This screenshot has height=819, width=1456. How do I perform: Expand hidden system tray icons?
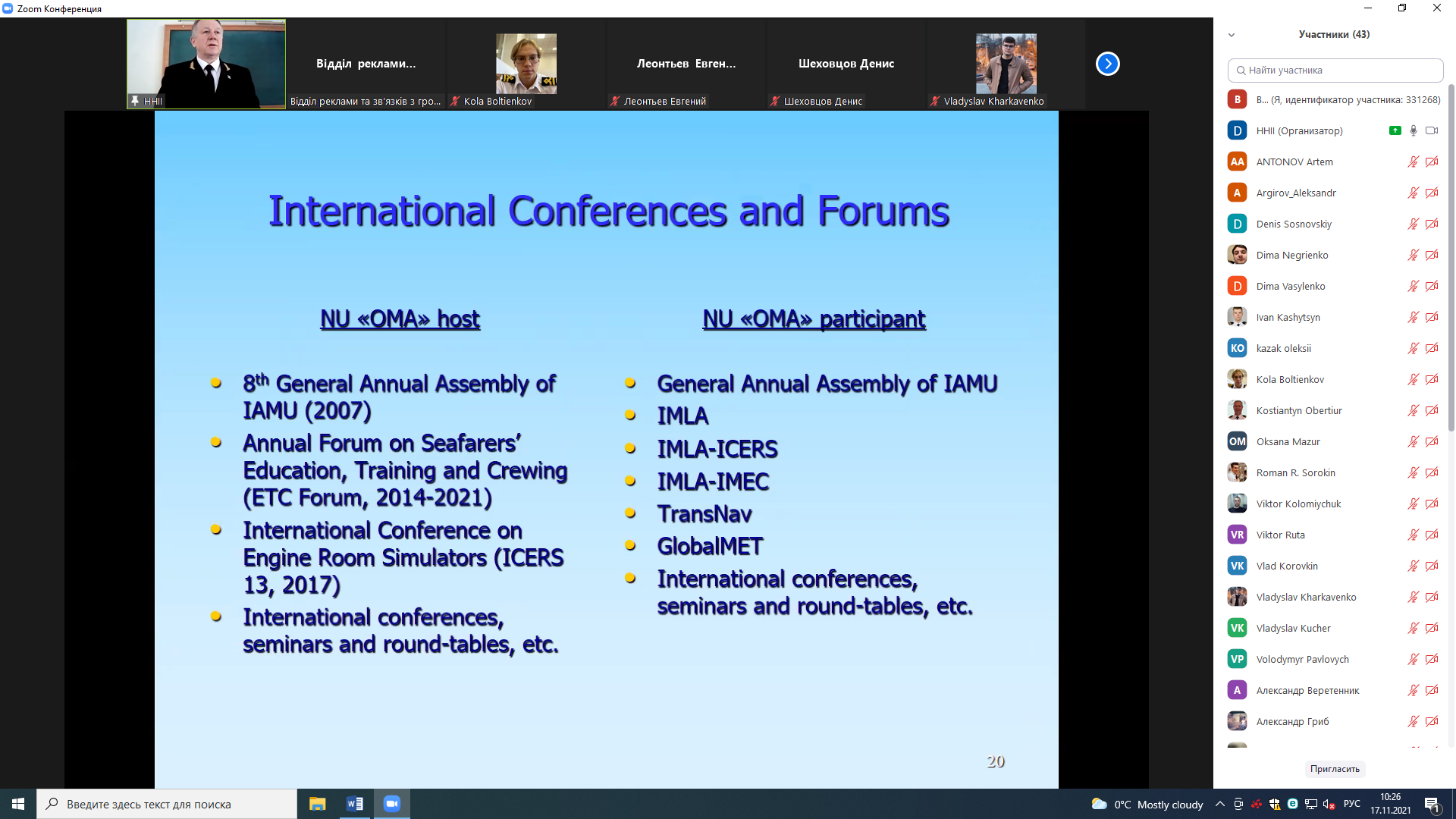[x=1219, y=804]
